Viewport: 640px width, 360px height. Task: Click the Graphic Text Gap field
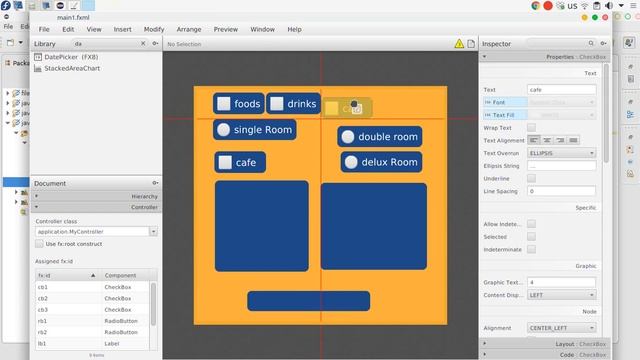[x=562, y=282]
